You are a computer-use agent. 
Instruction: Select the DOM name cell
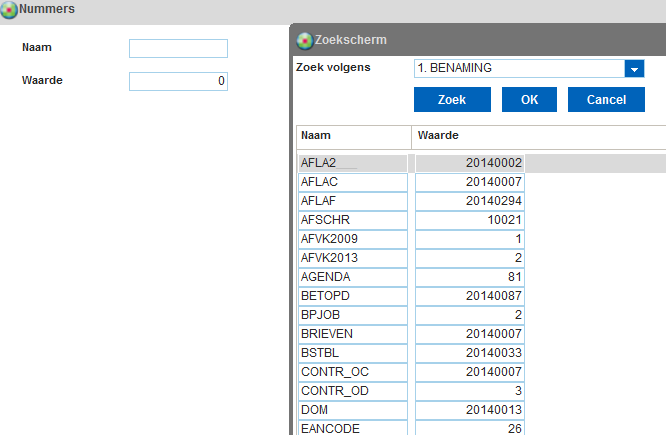coord(353,410)
